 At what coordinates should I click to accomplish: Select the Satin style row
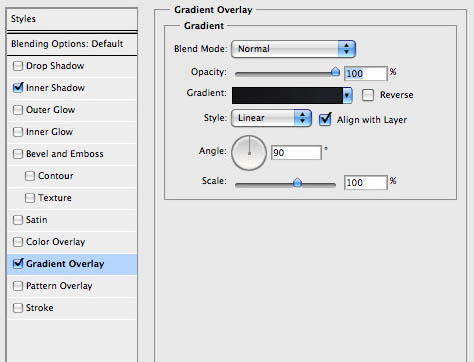[72, 220]
